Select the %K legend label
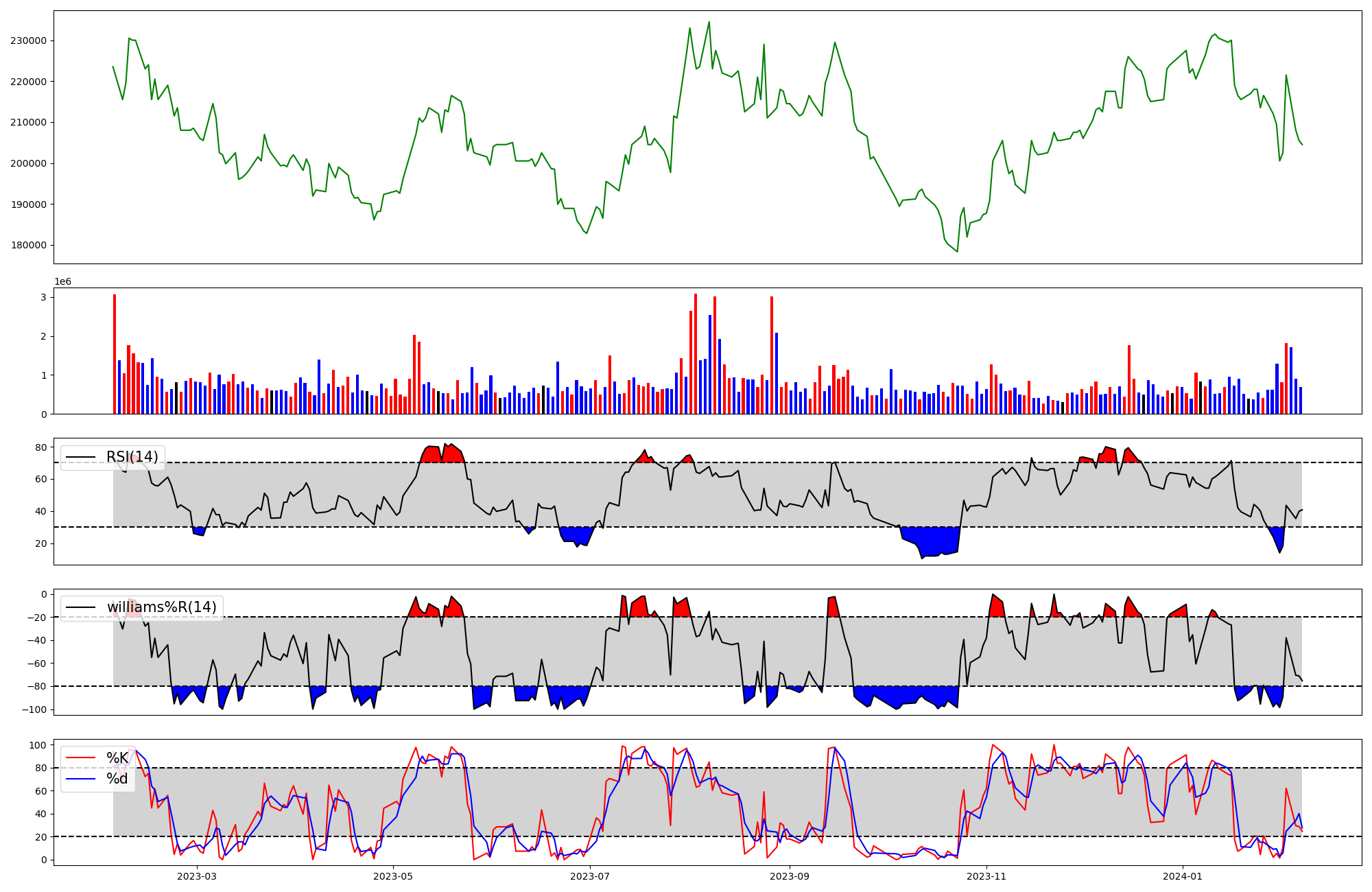This screenshot has width=1372, height=892. click(x=117, y=758)
